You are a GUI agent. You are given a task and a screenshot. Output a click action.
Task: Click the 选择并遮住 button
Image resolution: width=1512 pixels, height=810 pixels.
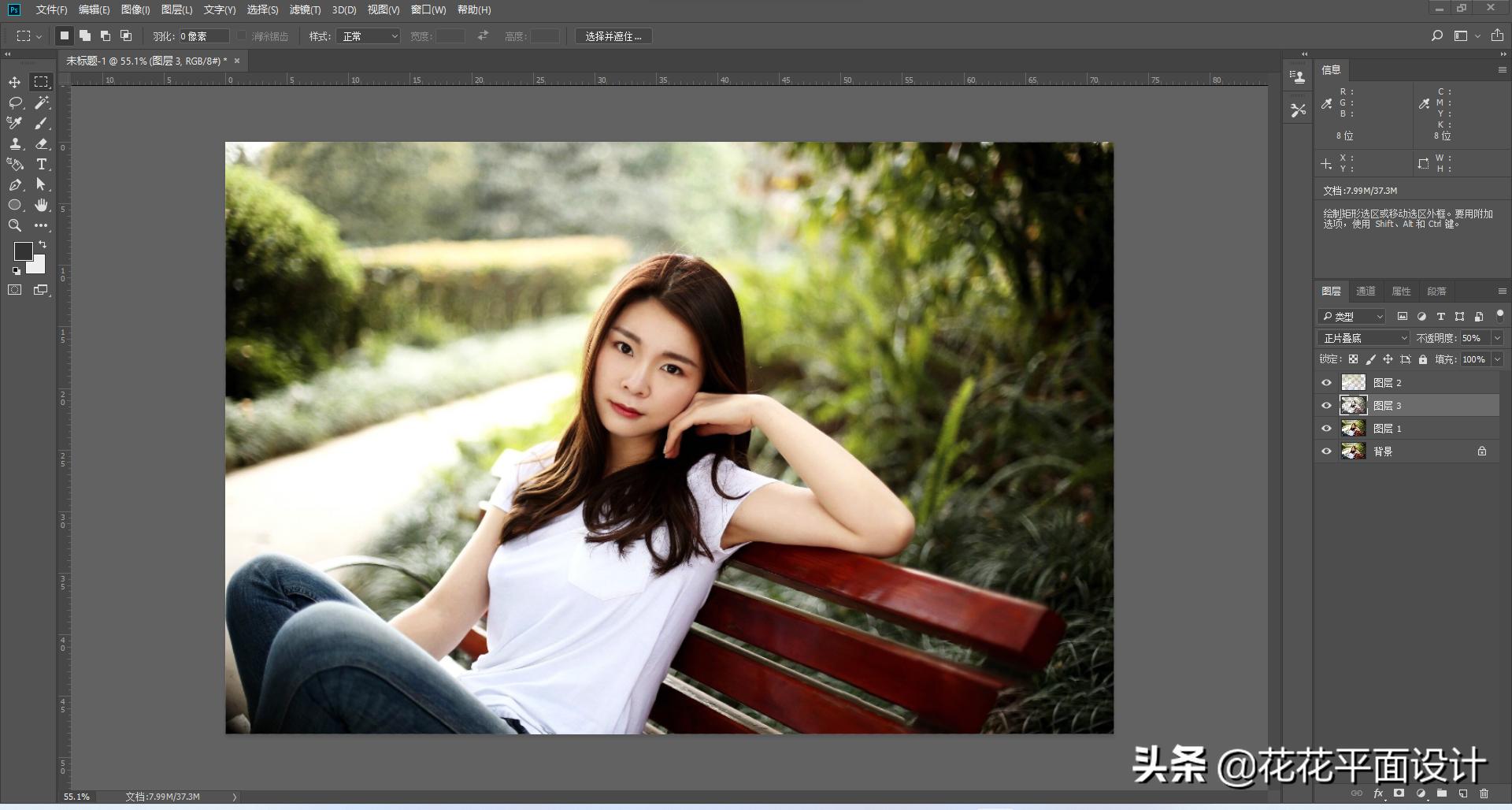click(613, 36)
